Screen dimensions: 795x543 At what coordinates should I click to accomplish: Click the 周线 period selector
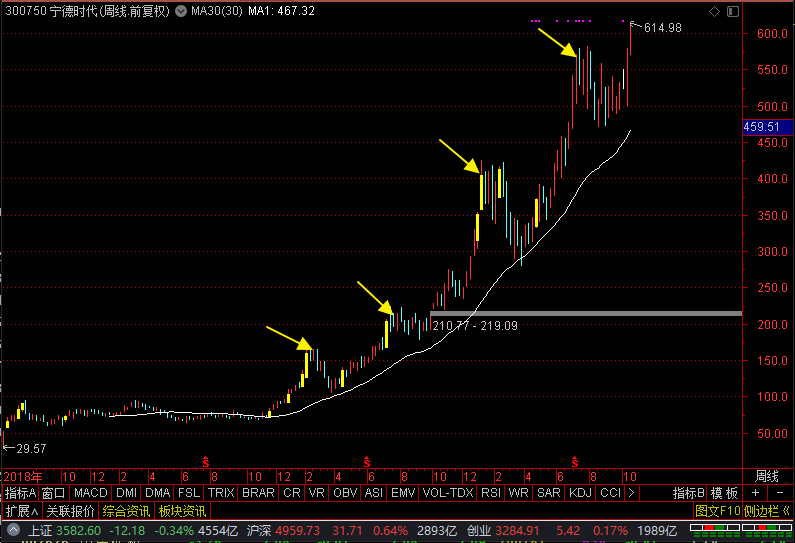pyautogui.click(x=766, y=477)
